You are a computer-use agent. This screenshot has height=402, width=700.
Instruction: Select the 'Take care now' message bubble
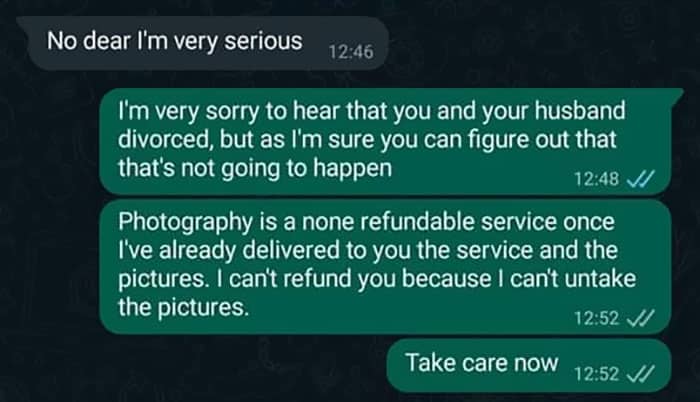529,365
